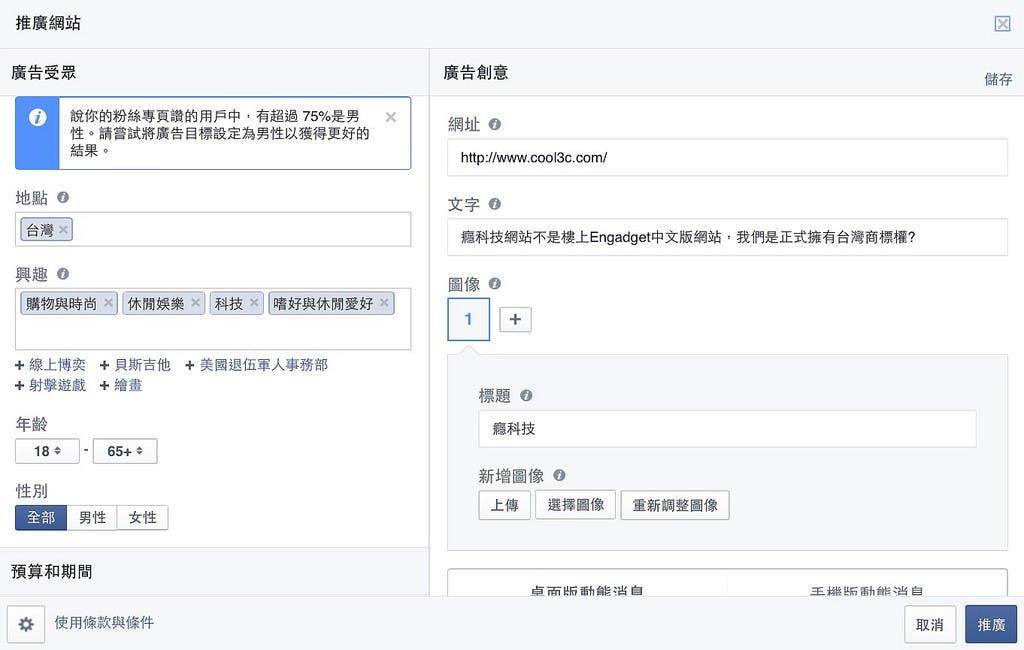Viewport: 1024px width, 650px height.
Task: Click the info icon next to 網址
Action: (x=494, y=125)
